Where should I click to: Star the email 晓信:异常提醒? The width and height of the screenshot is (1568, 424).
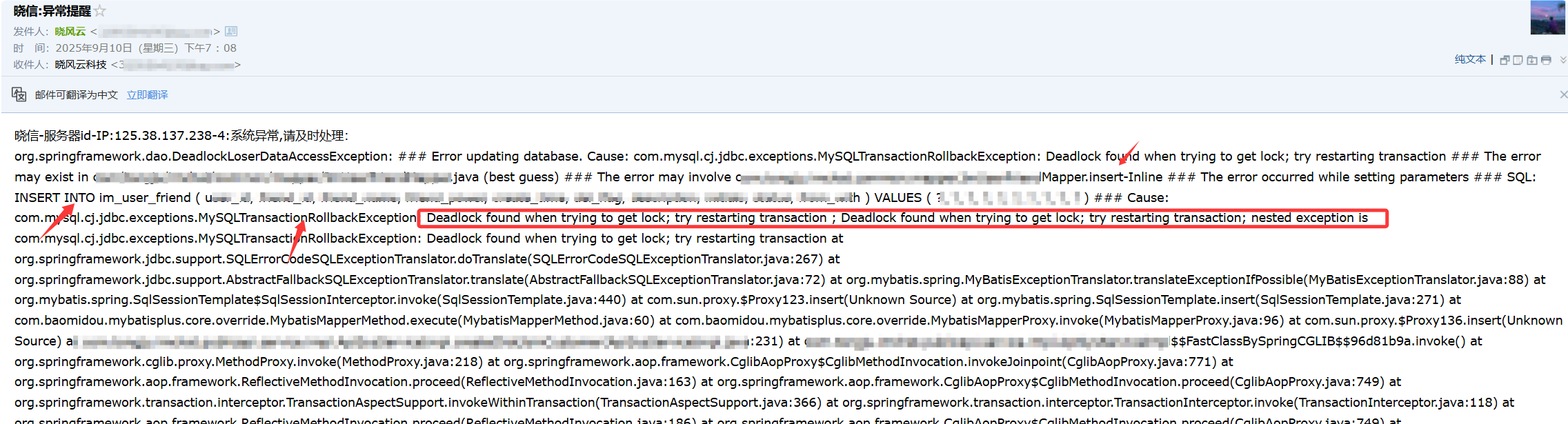(100, 11)
